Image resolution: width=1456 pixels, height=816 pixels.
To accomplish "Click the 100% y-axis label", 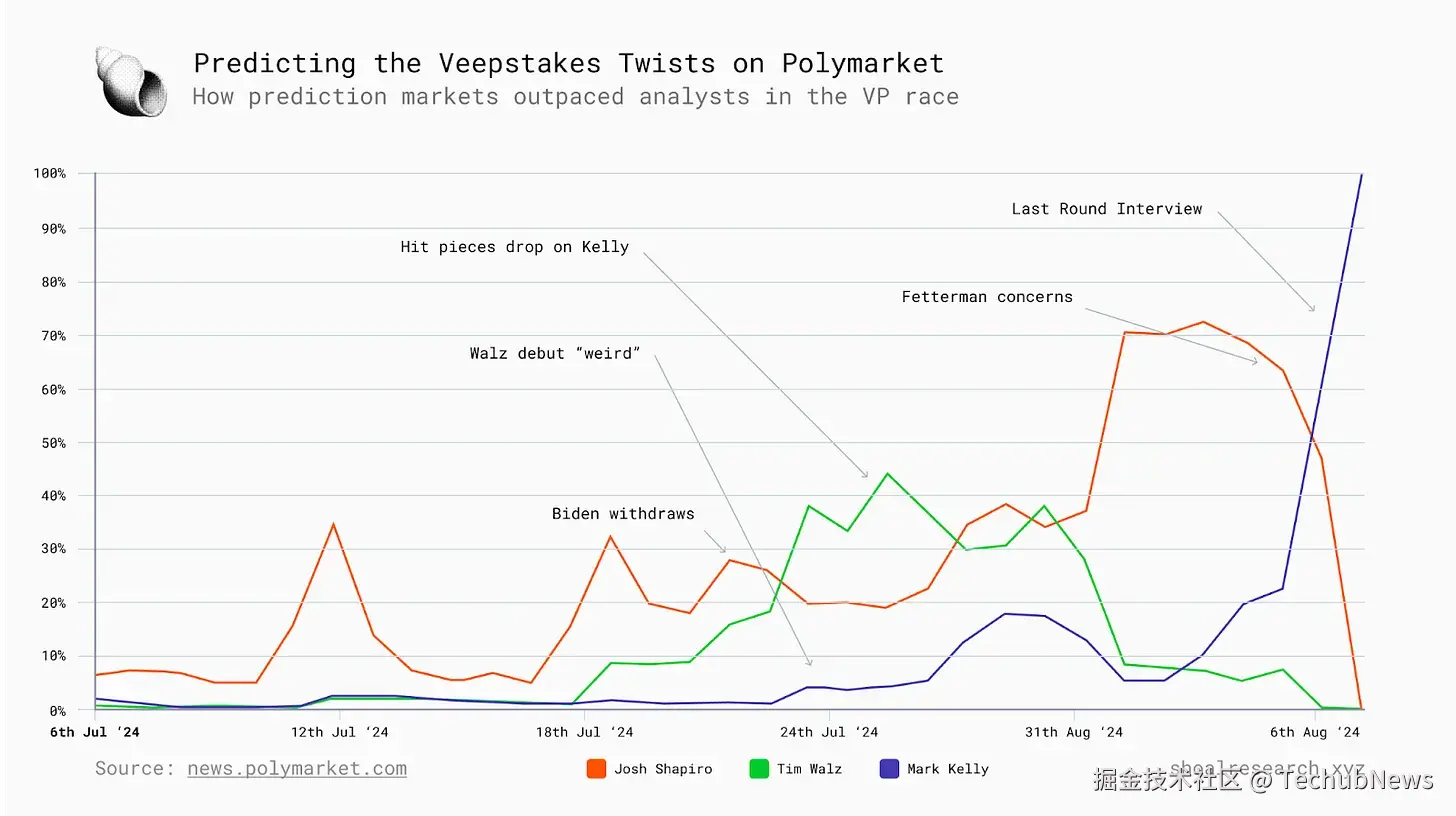I will click(49, 174).
